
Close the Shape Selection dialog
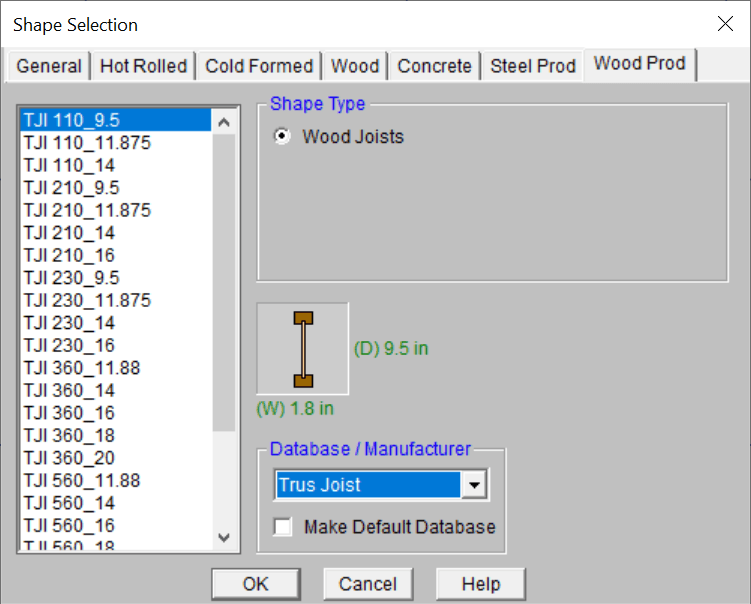pos(724,24)
